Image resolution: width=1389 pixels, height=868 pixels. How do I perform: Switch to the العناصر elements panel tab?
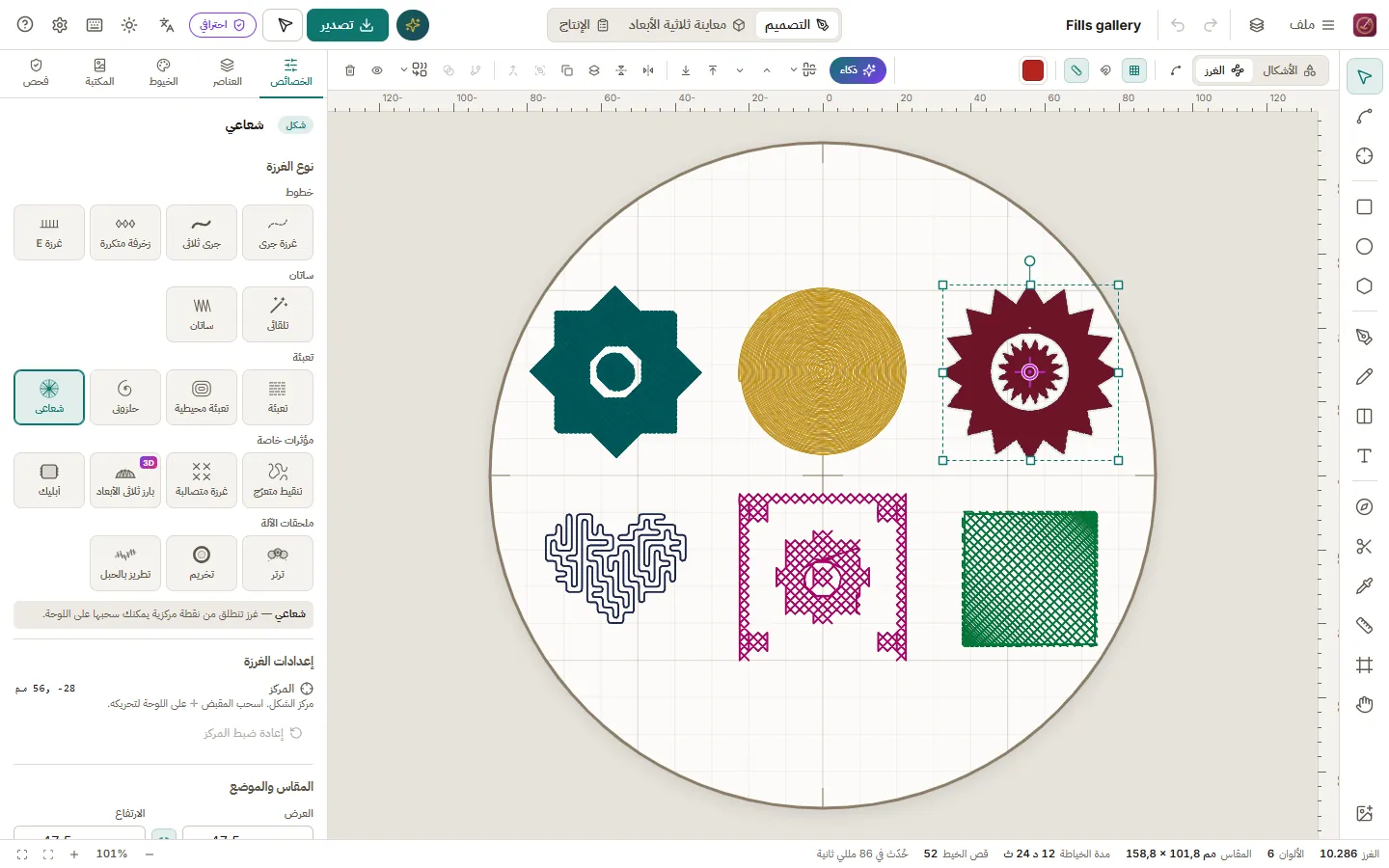pyautogui.click(x=227, y=72)
